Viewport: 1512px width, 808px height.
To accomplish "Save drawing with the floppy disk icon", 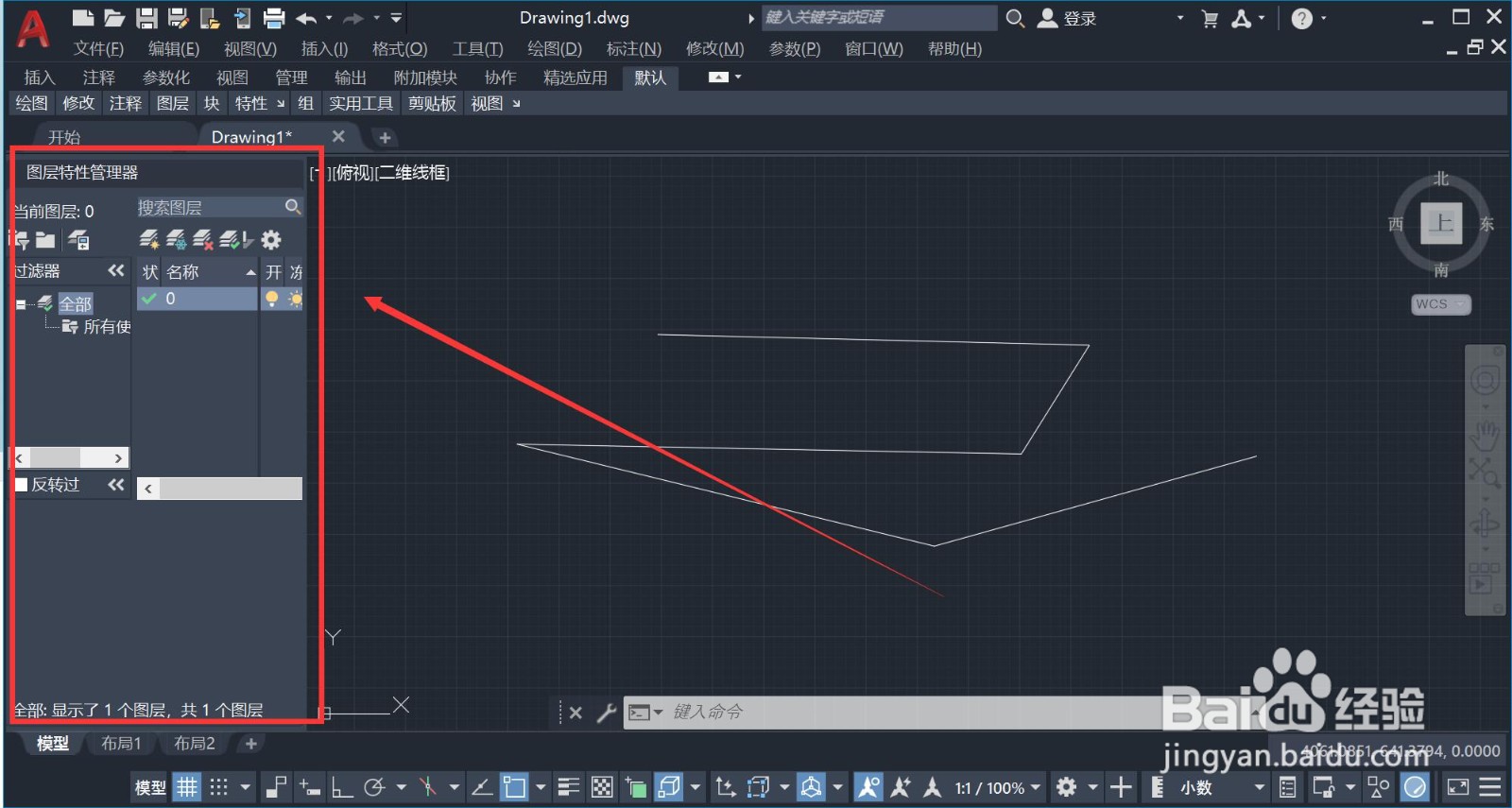I will 146,17.
